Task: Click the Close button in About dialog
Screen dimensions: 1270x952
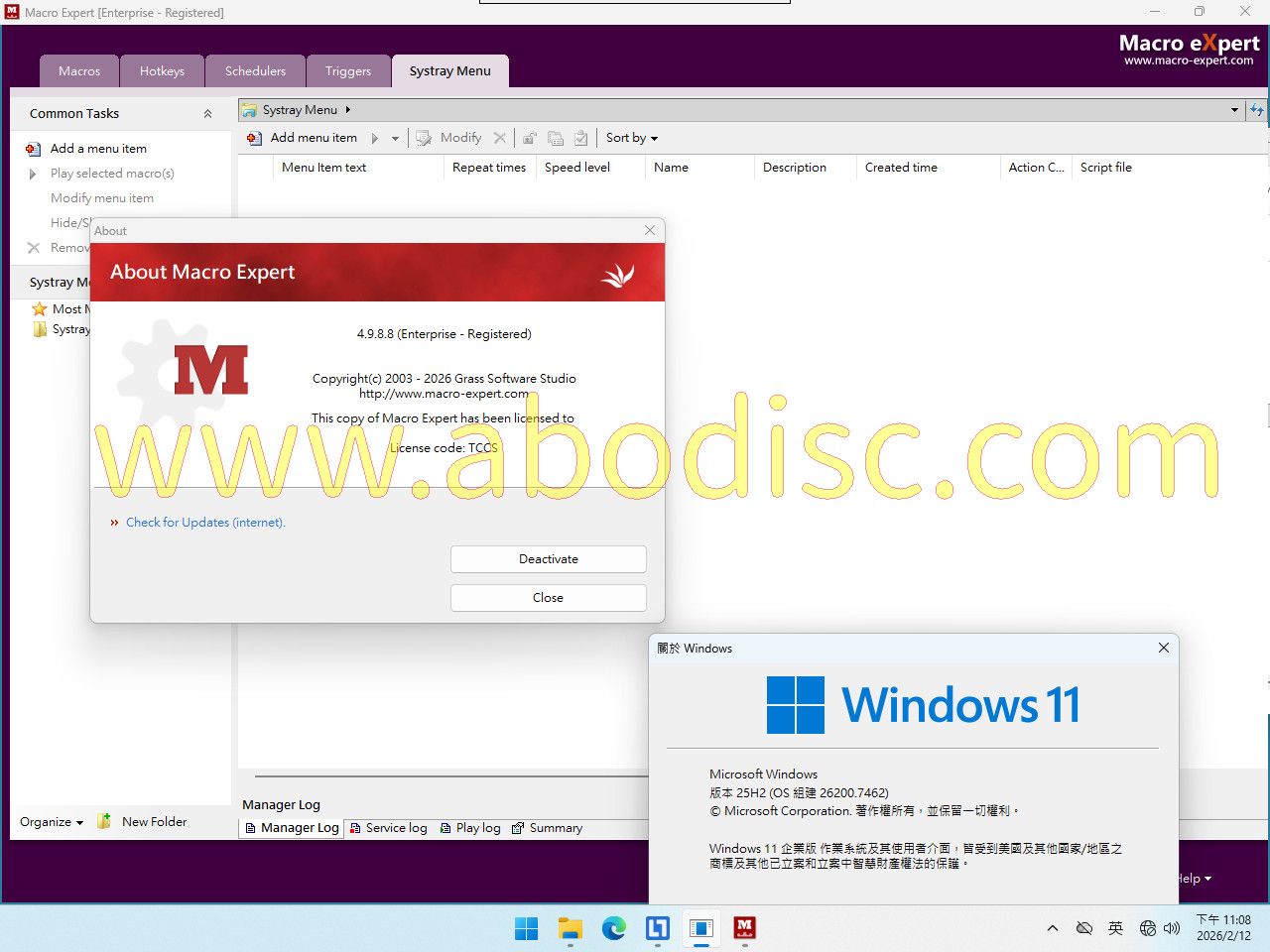Action: (x=548, y=598)
